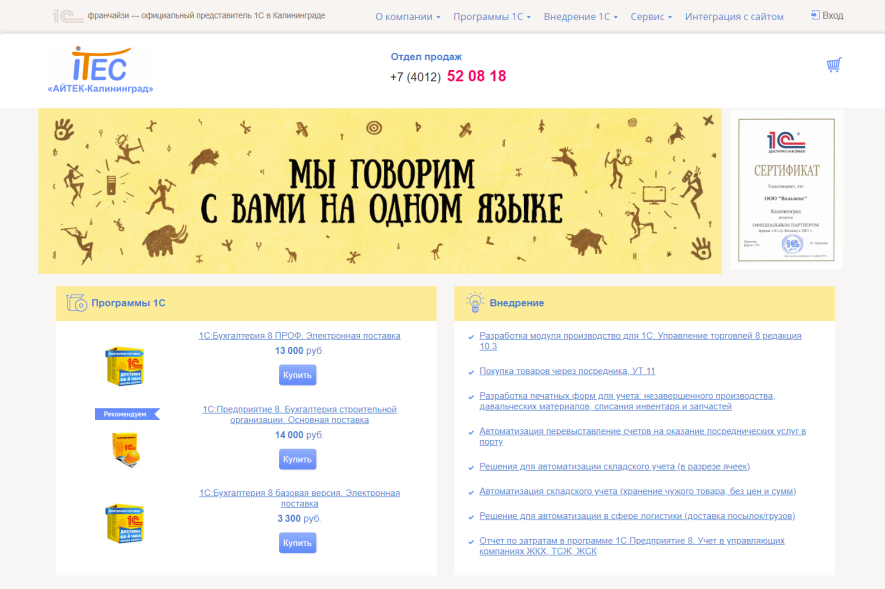Image resolution: width=885 pixels, height=589 pixels.
Task: Open 1С:Предприятие 8 Бухгалтерия строительной организации link
Action: tap(299, 415)
